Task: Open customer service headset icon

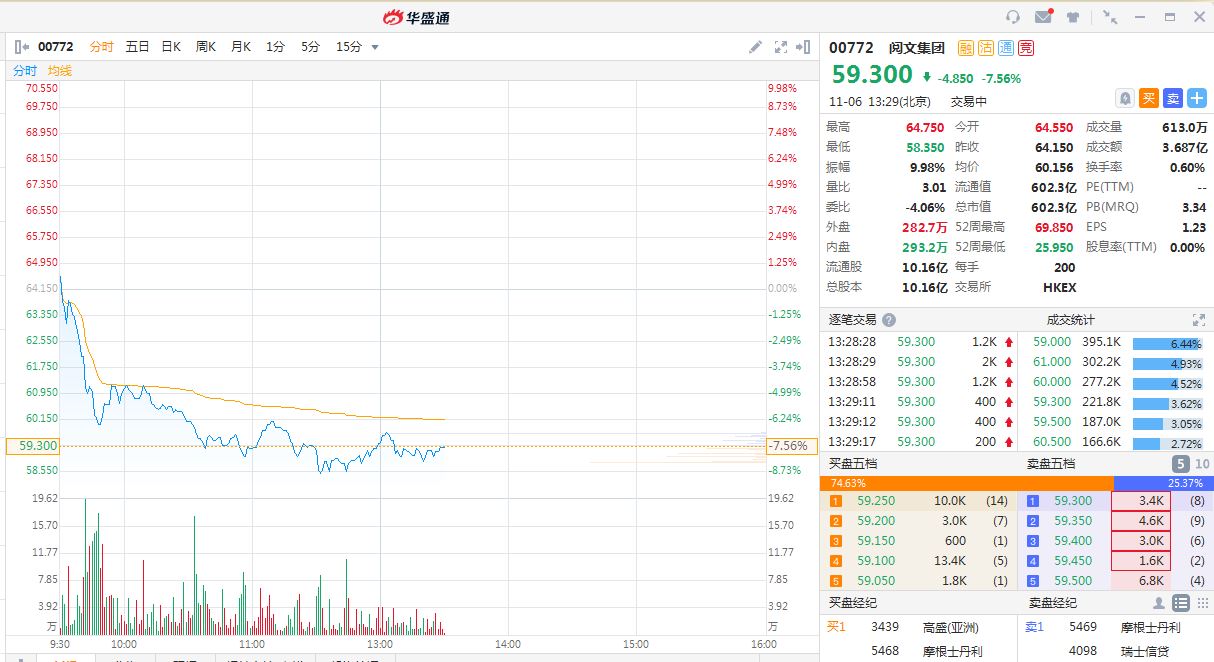Action: tap(1013, 17)
